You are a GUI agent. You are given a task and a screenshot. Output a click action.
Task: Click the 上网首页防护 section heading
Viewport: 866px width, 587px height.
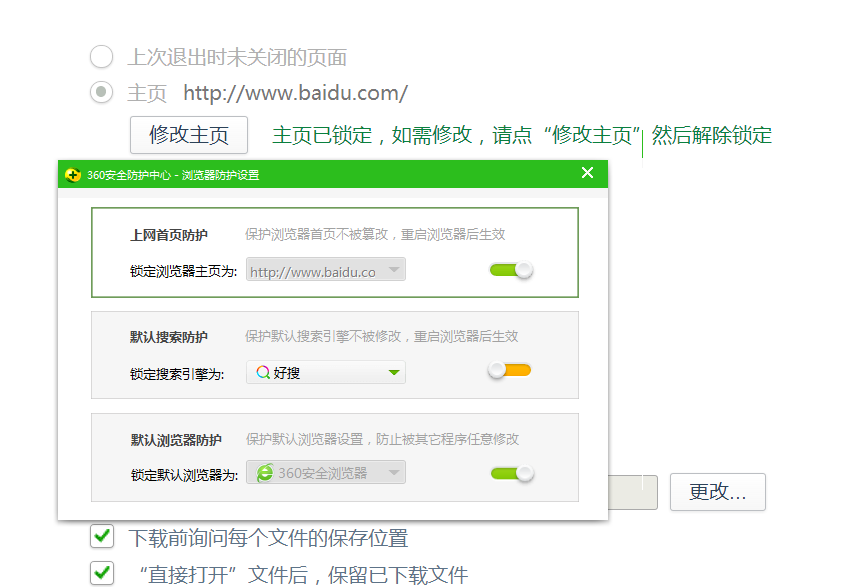[x=169, y=235]
